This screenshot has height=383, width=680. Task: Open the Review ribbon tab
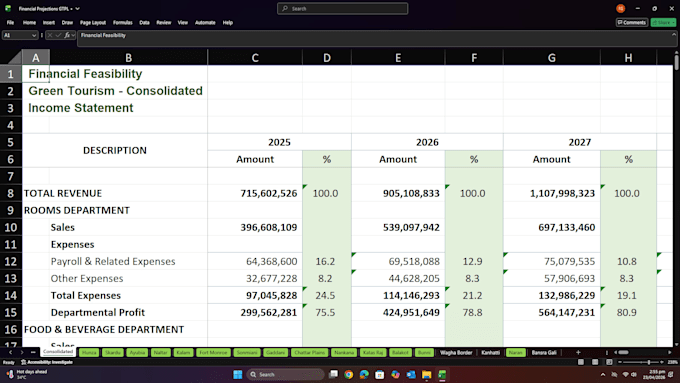(x=163, y=23)
